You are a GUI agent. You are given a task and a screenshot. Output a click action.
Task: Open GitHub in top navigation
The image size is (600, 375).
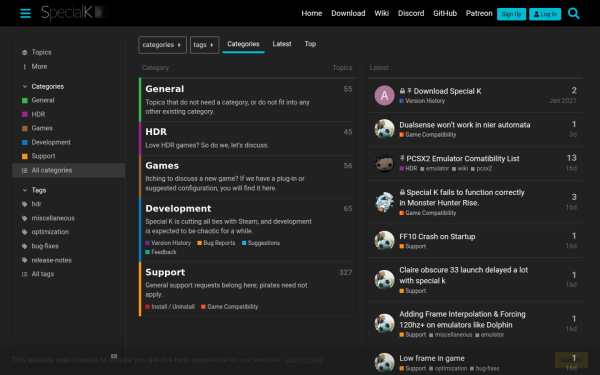tap(445, 13)
